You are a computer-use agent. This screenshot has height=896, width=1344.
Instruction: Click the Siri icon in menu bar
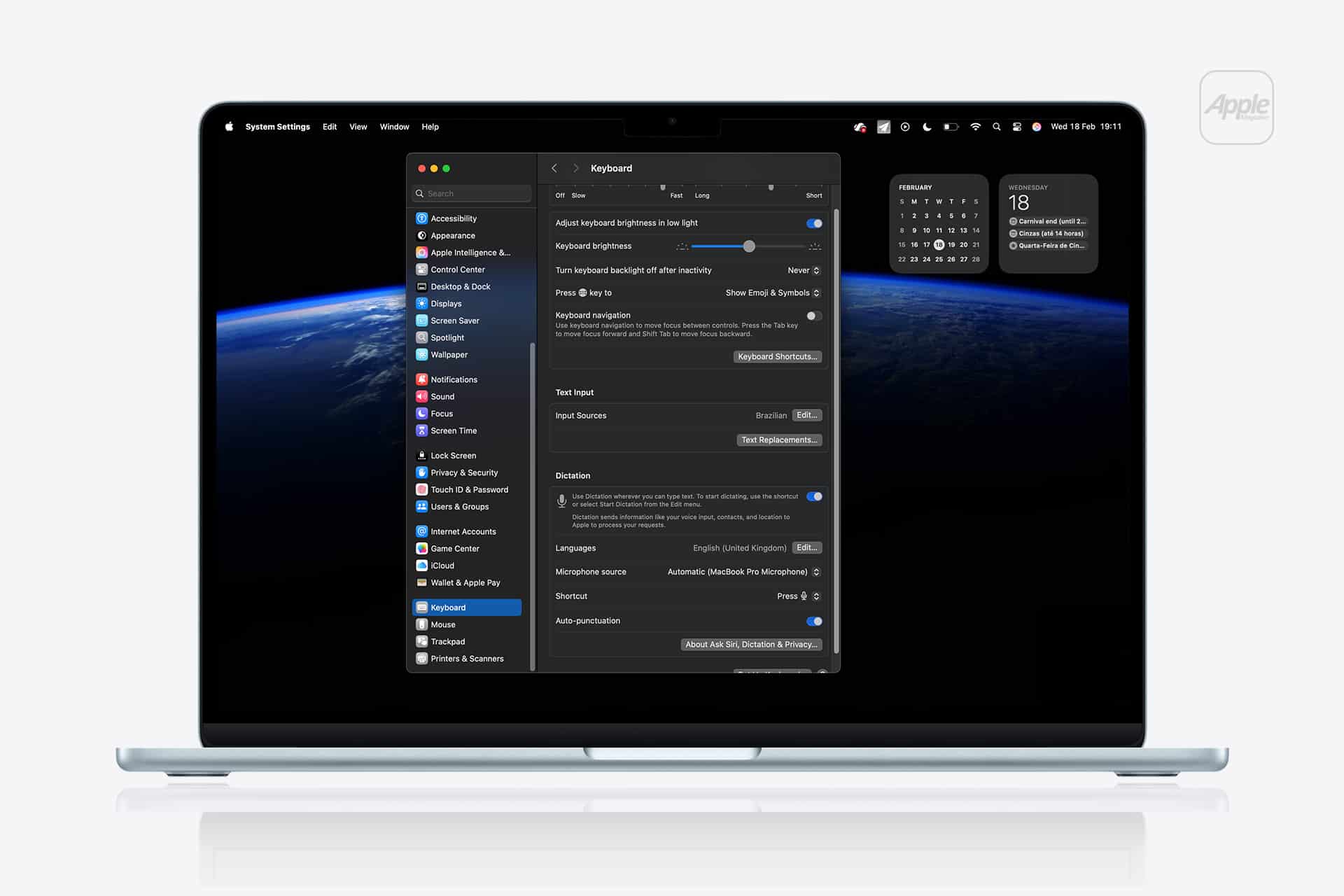[x=1037, y=127]
